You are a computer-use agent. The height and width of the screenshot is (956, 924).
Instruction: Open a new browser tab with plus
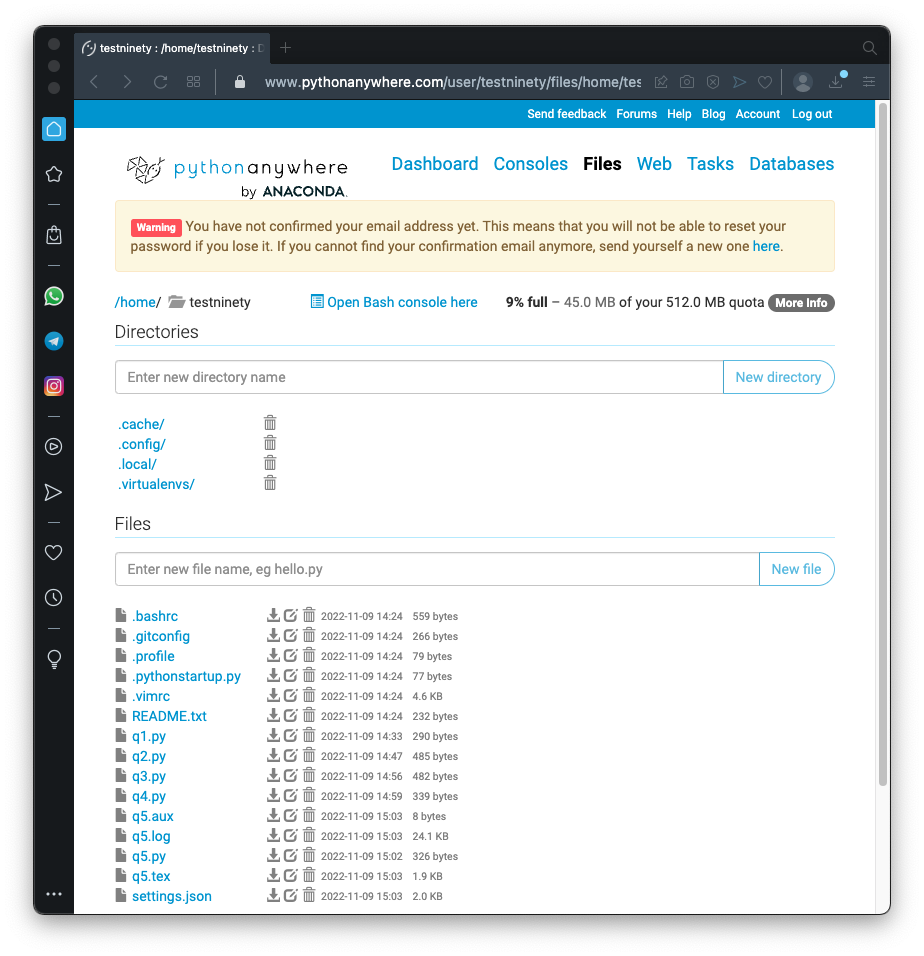[x=285, y=48]
